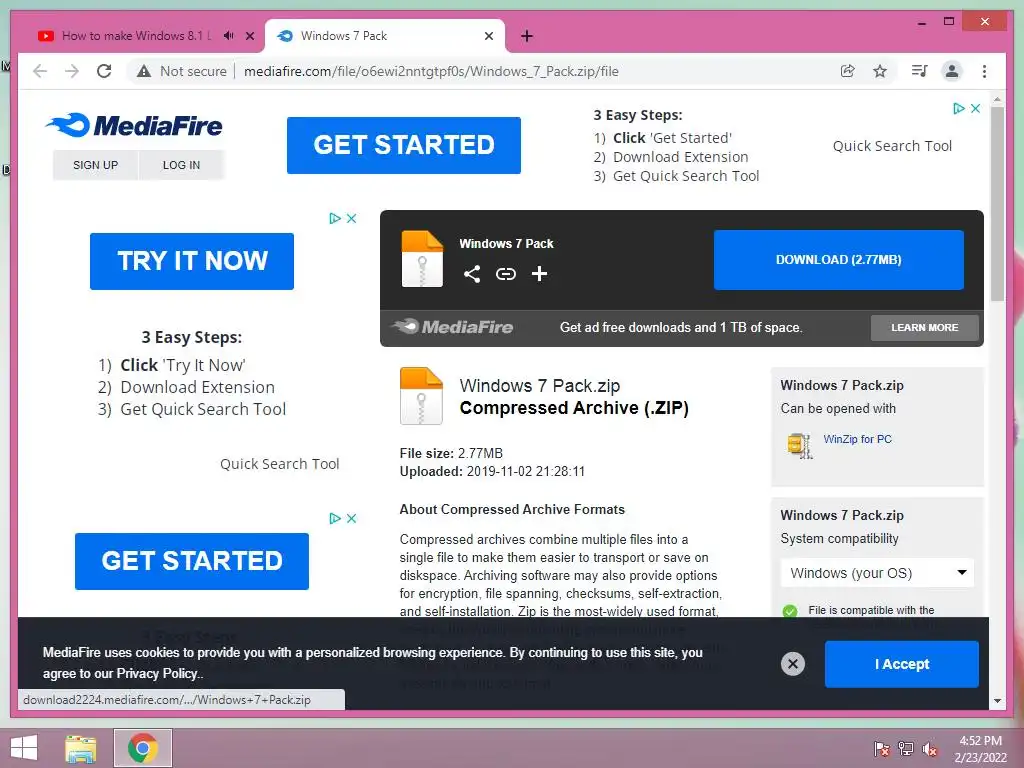Open the Chrome three-dot menu

[x=984, y=71]
